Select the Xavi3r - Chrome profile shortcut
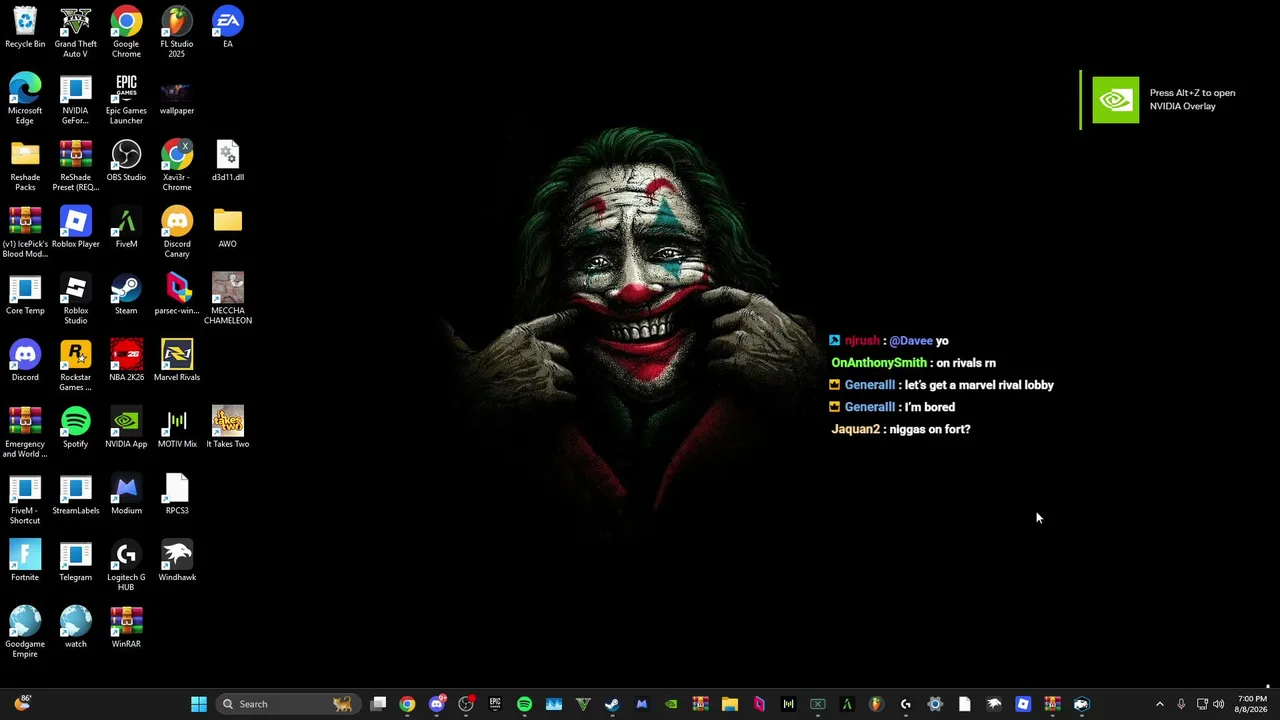Image resolution: width=1280 pixels, height=720 pixels. coord(177,166)
